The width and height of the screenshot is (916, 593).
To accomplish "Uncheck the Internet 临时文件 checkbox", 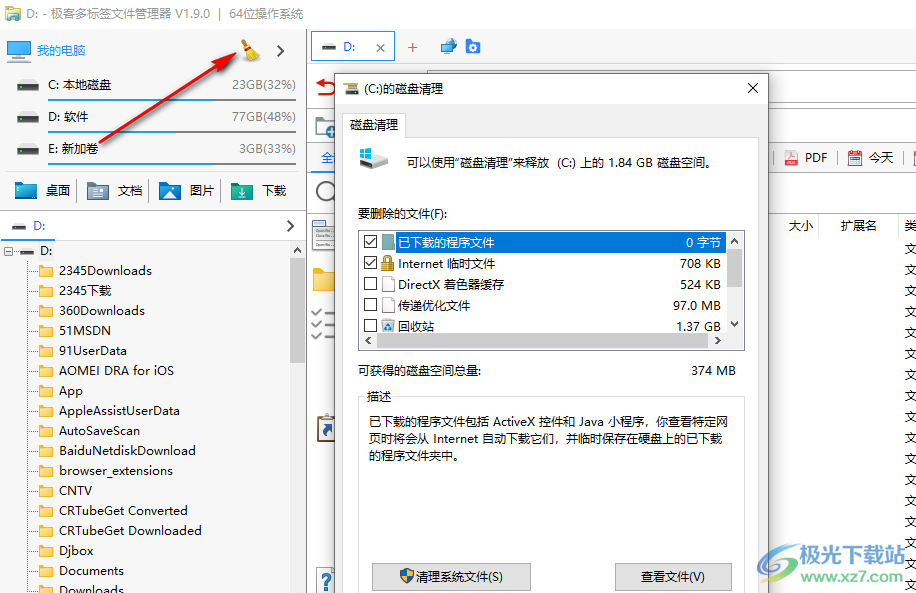I will point(371,263).
